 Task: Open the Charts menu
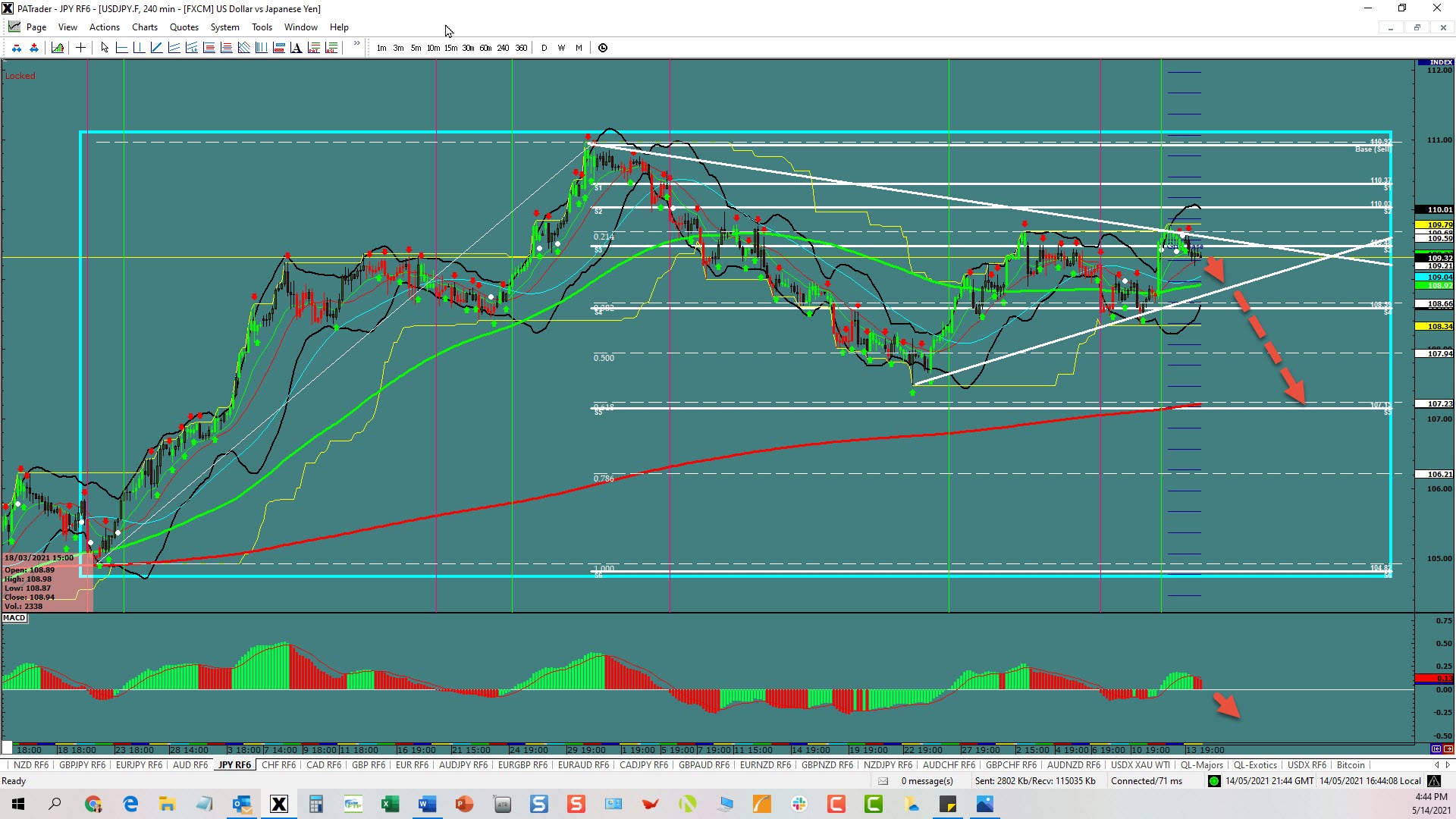point(144,27)
